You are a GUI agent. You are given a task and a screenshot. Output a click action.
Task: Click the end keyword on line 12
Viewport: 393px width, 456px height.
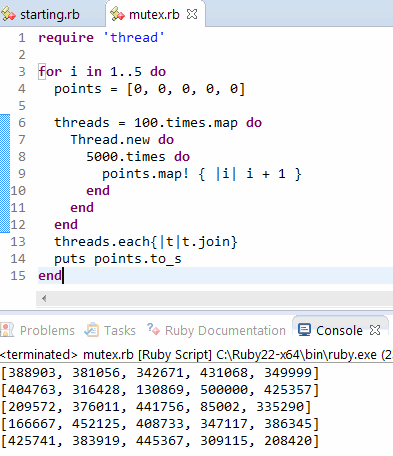(x=66, y=225)
